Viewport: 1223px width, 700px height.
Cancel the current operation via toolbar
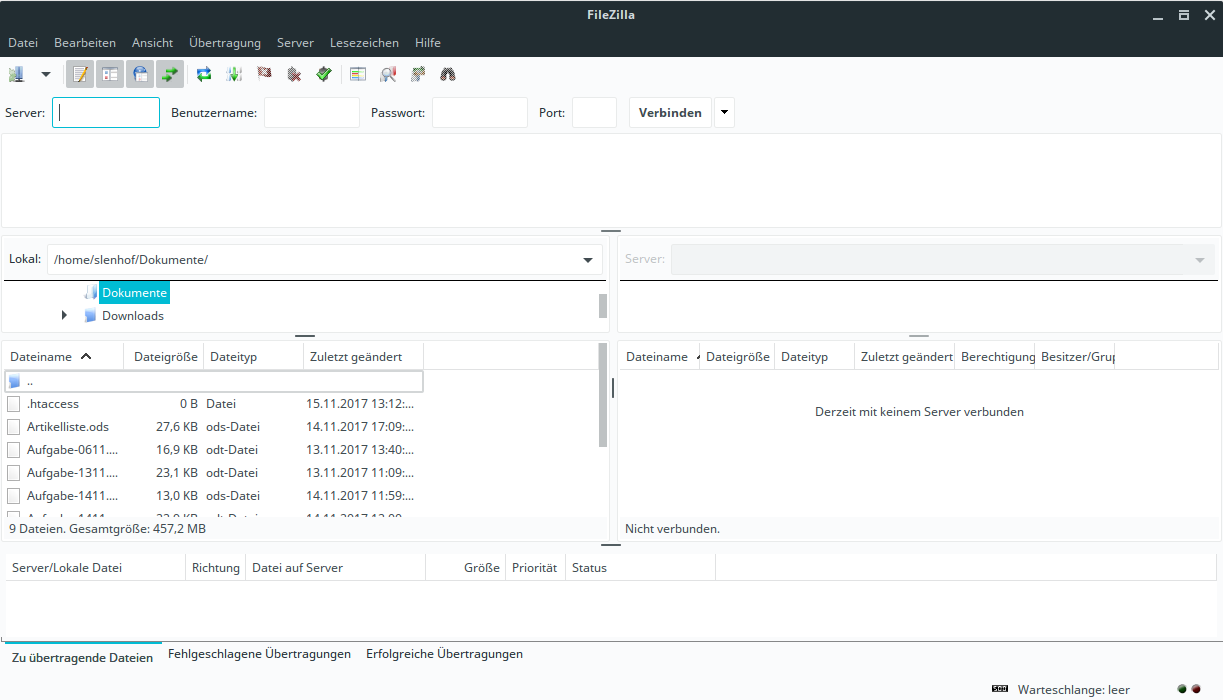264,74
